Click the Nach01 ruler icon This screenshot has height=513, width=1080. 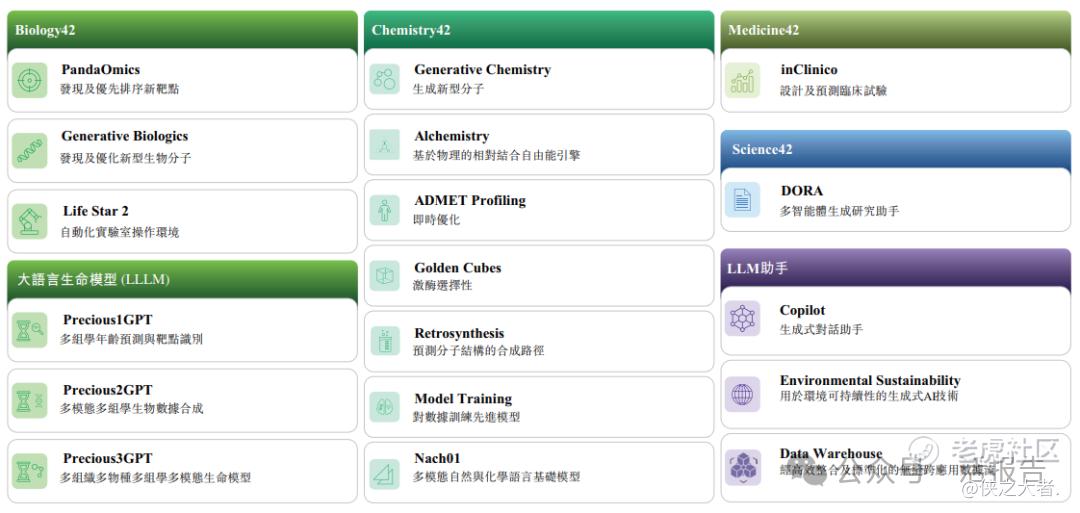tap(384, 474)
